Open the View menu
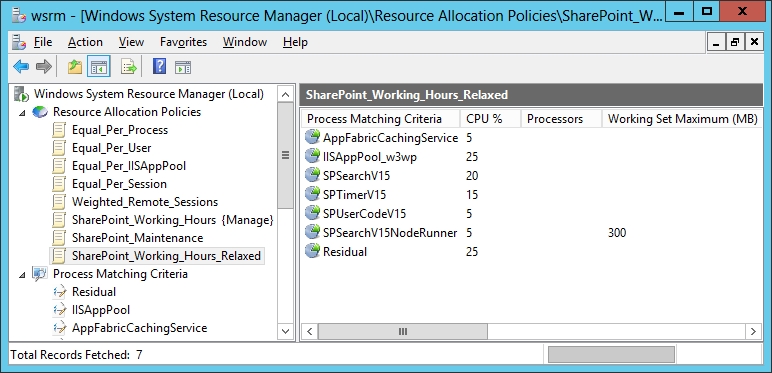The image size is (772, 373). (x=131, y=42)
